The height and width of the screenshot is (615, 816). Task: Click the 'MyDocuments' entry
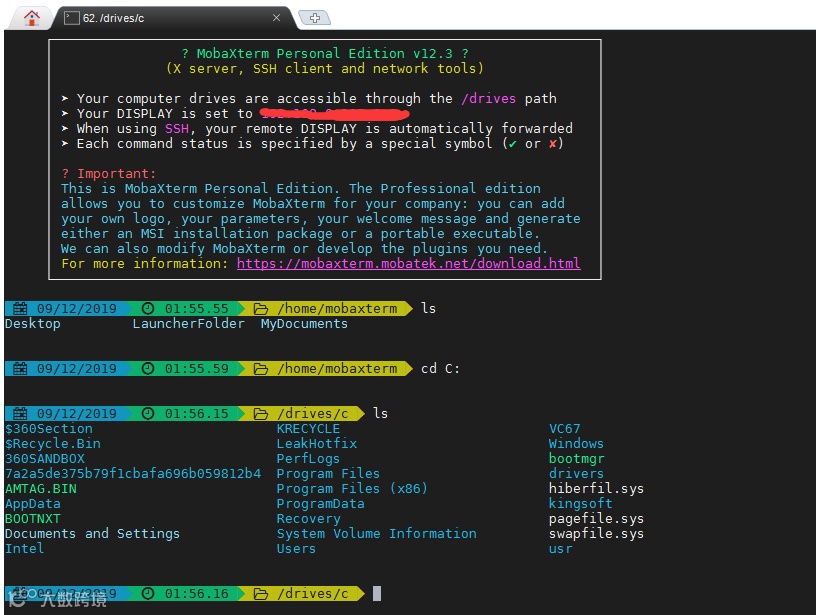[304, 324]
